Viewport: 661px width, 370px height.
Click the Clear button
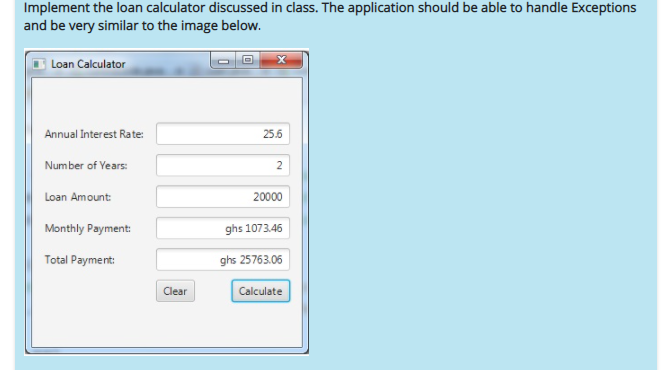[175, 291]
